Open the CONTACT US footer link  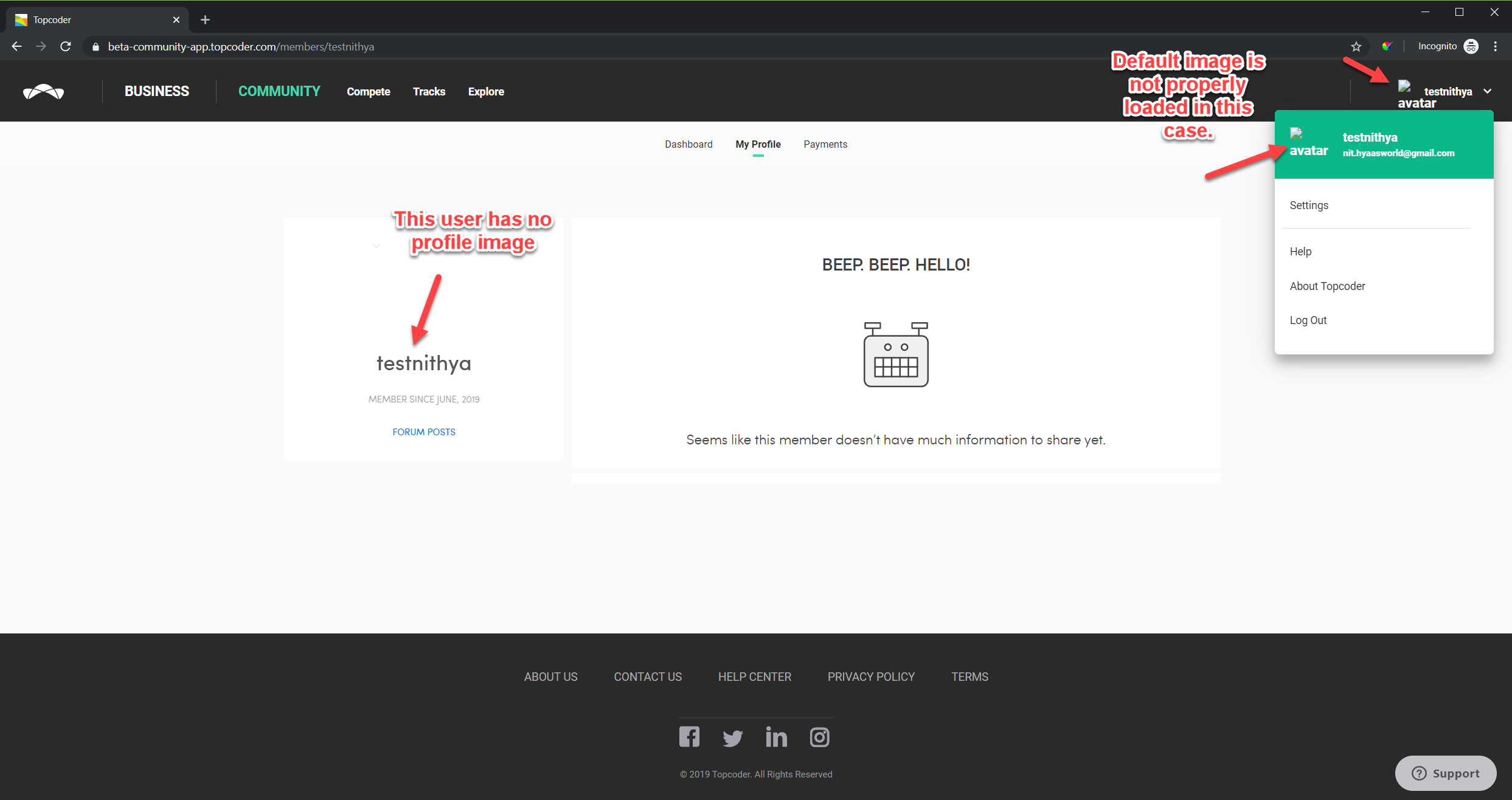pyautogui.click(x=648, y=677)
